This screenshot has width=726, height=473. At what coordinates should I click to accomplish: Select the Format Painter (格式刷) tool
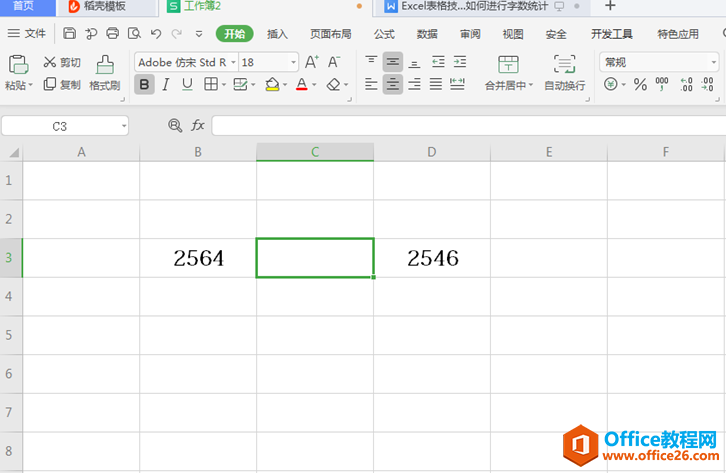tap(104, 71)
